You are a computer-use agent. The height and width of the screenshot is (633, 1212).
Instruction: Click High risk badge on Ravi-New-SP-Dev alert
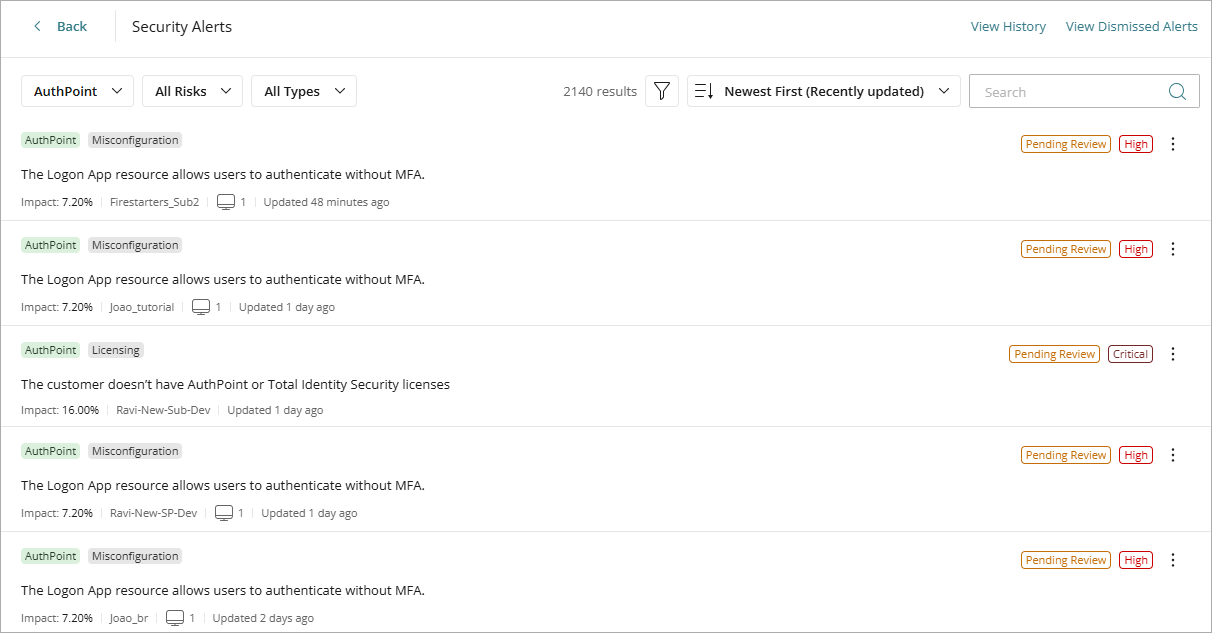coord(1136,455)
